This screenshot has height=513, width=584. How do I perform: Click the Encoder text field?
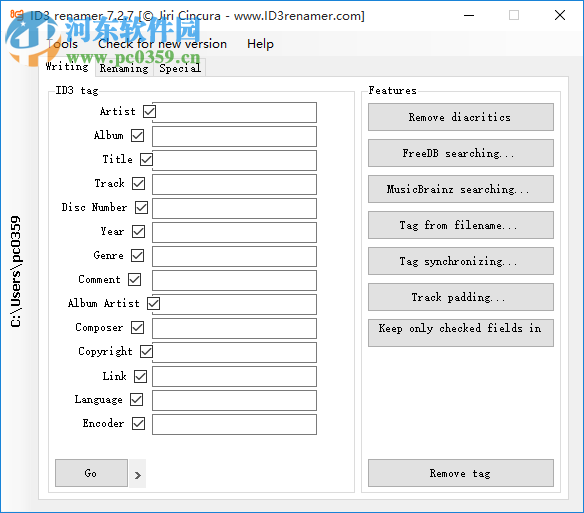234,424
